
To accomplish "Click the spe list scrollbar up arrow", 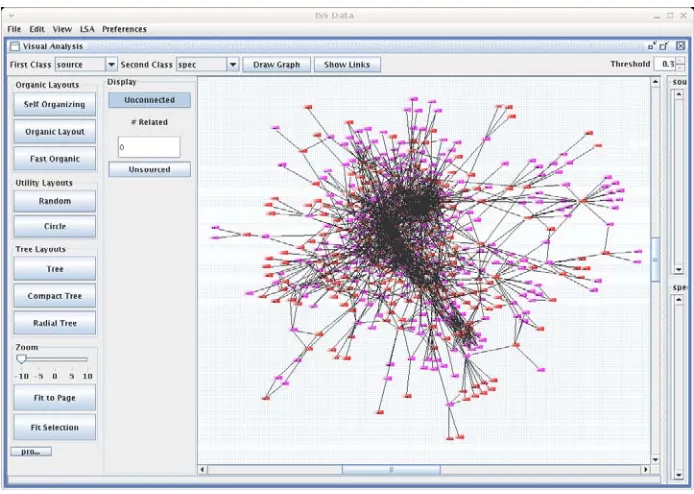I will pos(679,299).
